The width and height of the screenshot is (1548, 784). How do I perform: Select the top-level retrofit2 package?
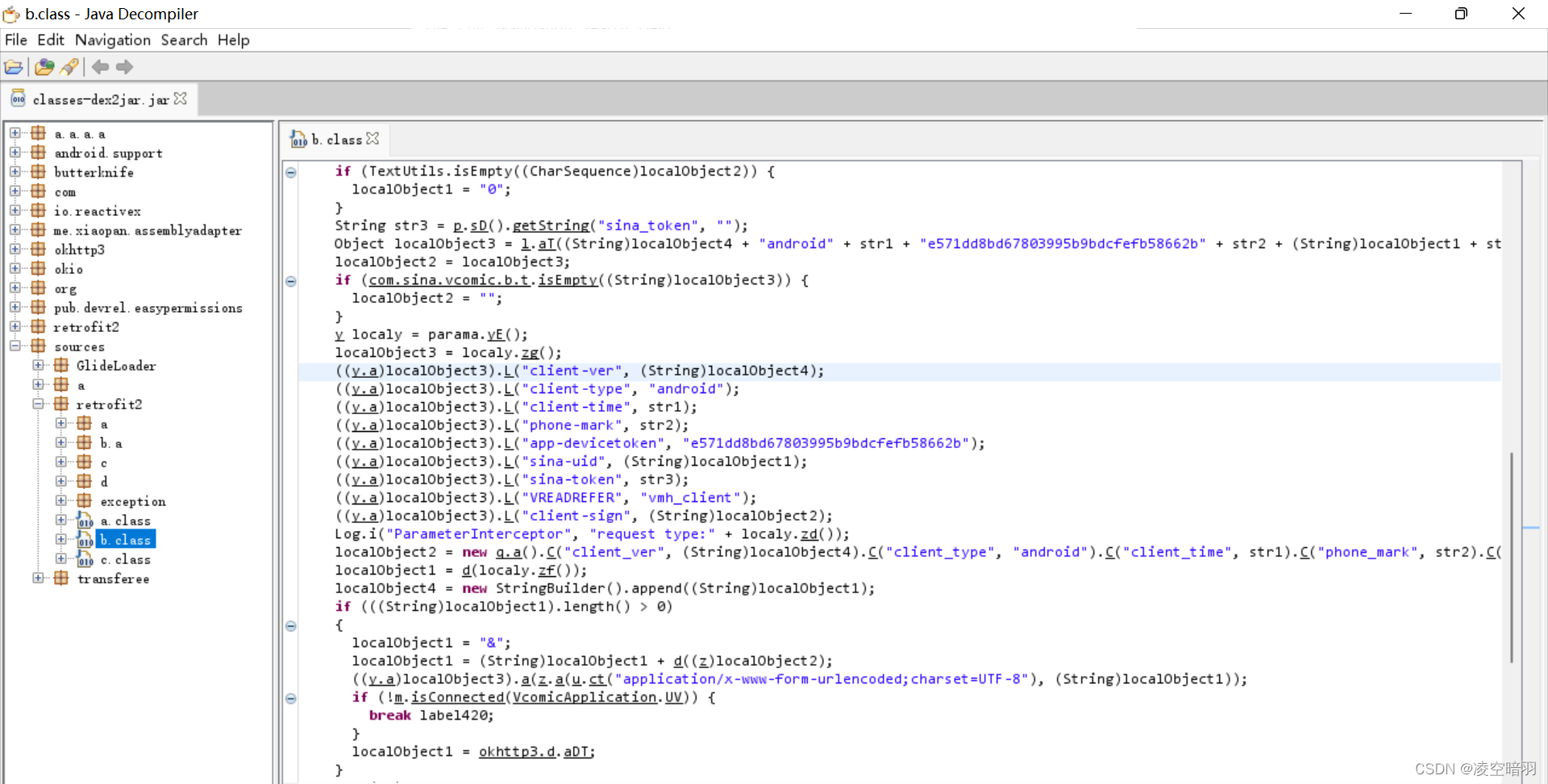click(x=86, y=327)
